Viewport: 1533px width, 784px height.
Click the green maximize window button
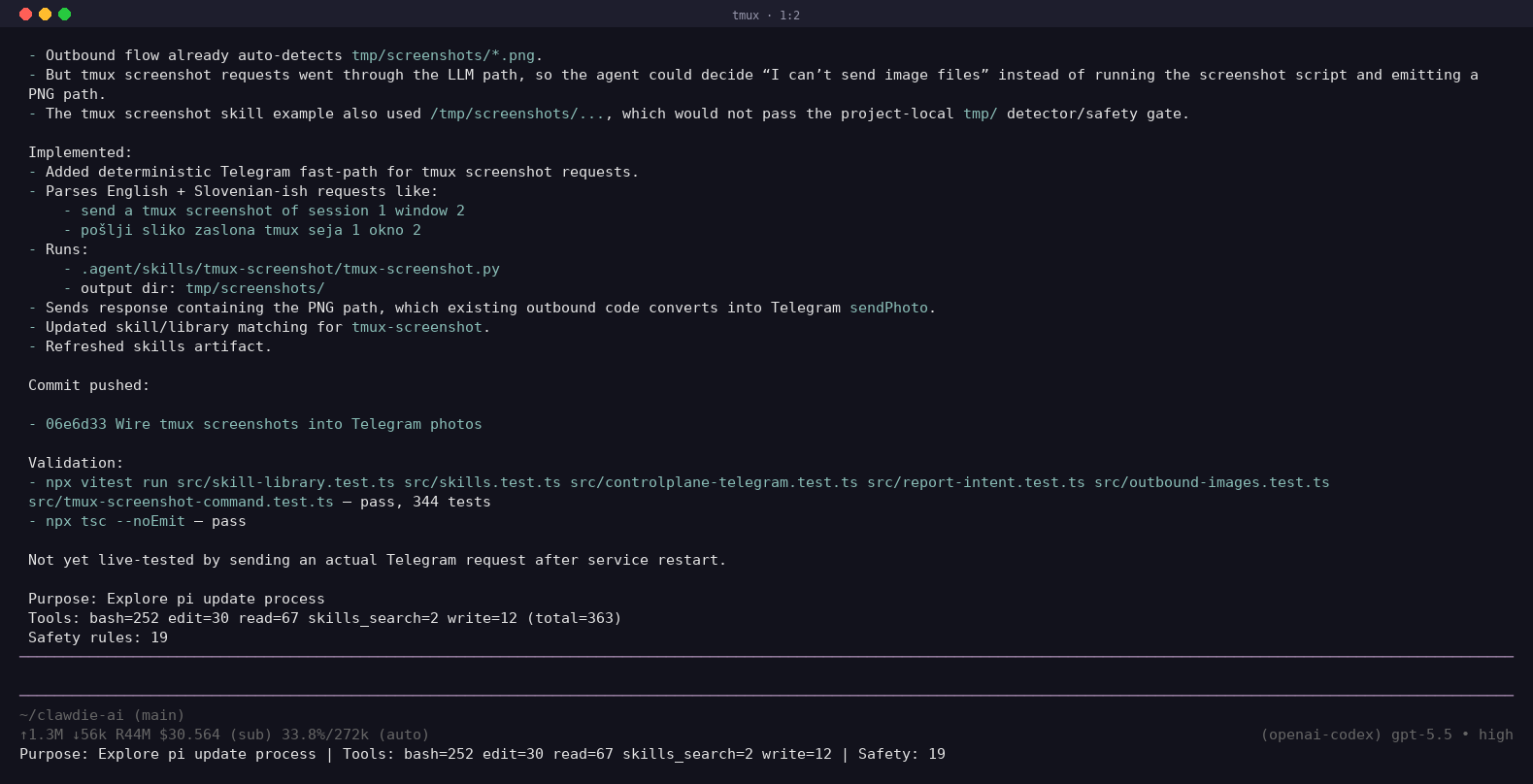[64, 15]
